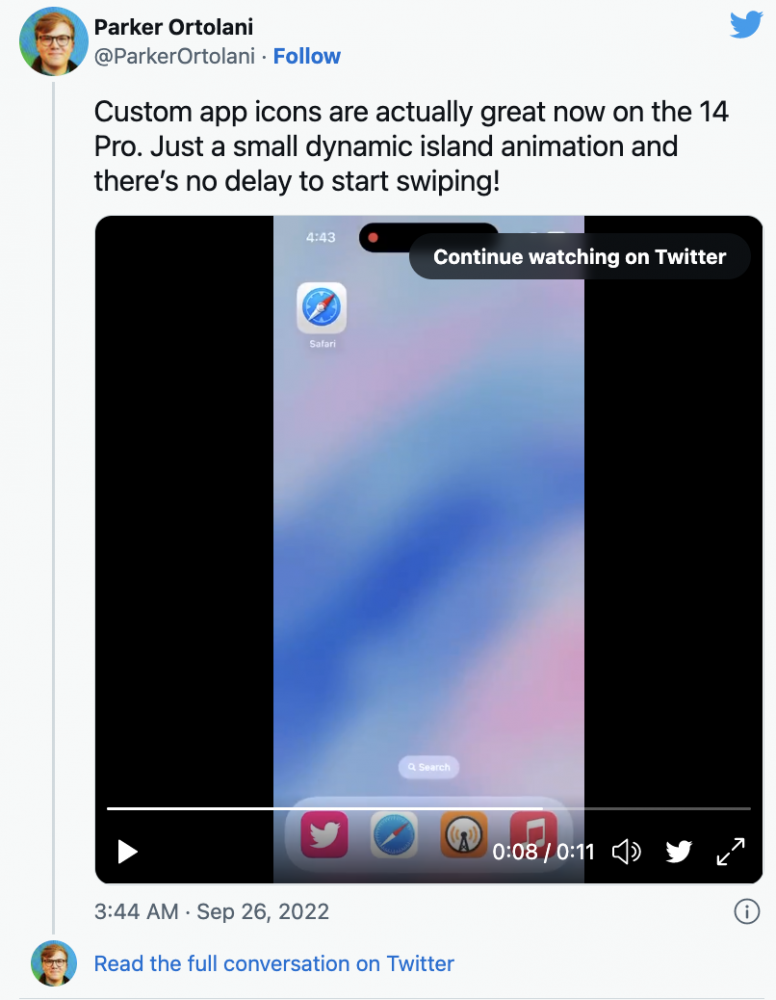Click small avatar beside conversation link
Image resolution: width=776 pixels, height=1000 pixels.
54,964
